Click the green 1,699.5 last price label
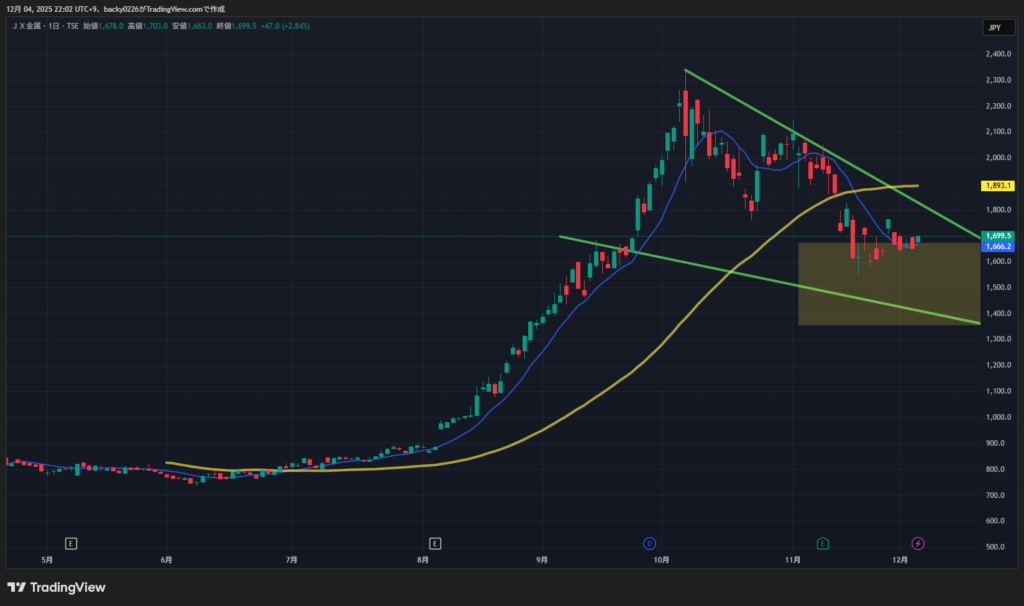This screenshot has width=1024, height=606. tap(998, 236)
